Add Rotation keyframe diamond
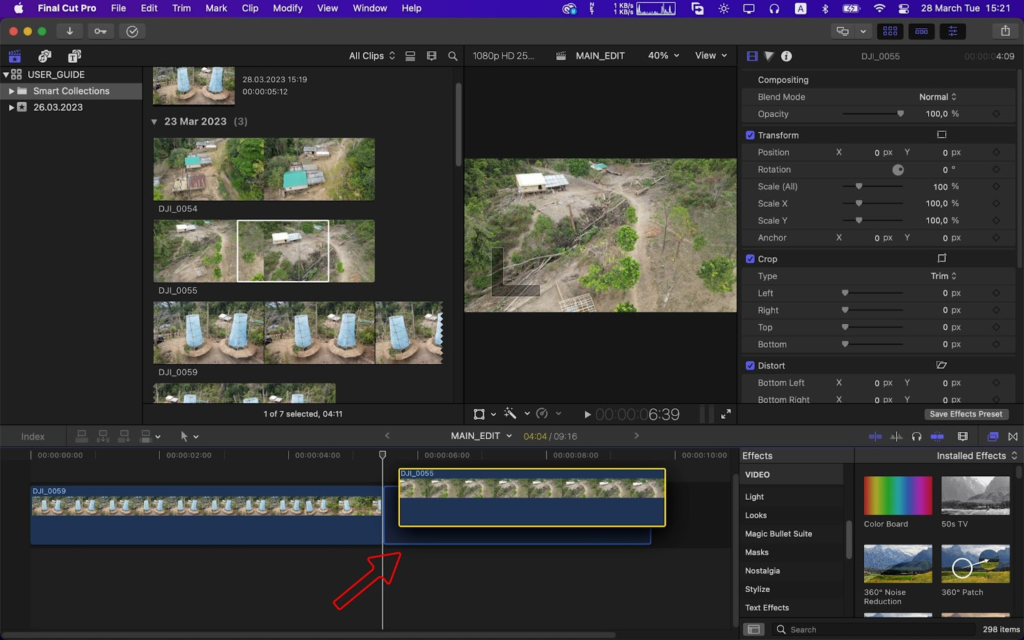This screenshot has height=640, width=1024. (996, 169)
